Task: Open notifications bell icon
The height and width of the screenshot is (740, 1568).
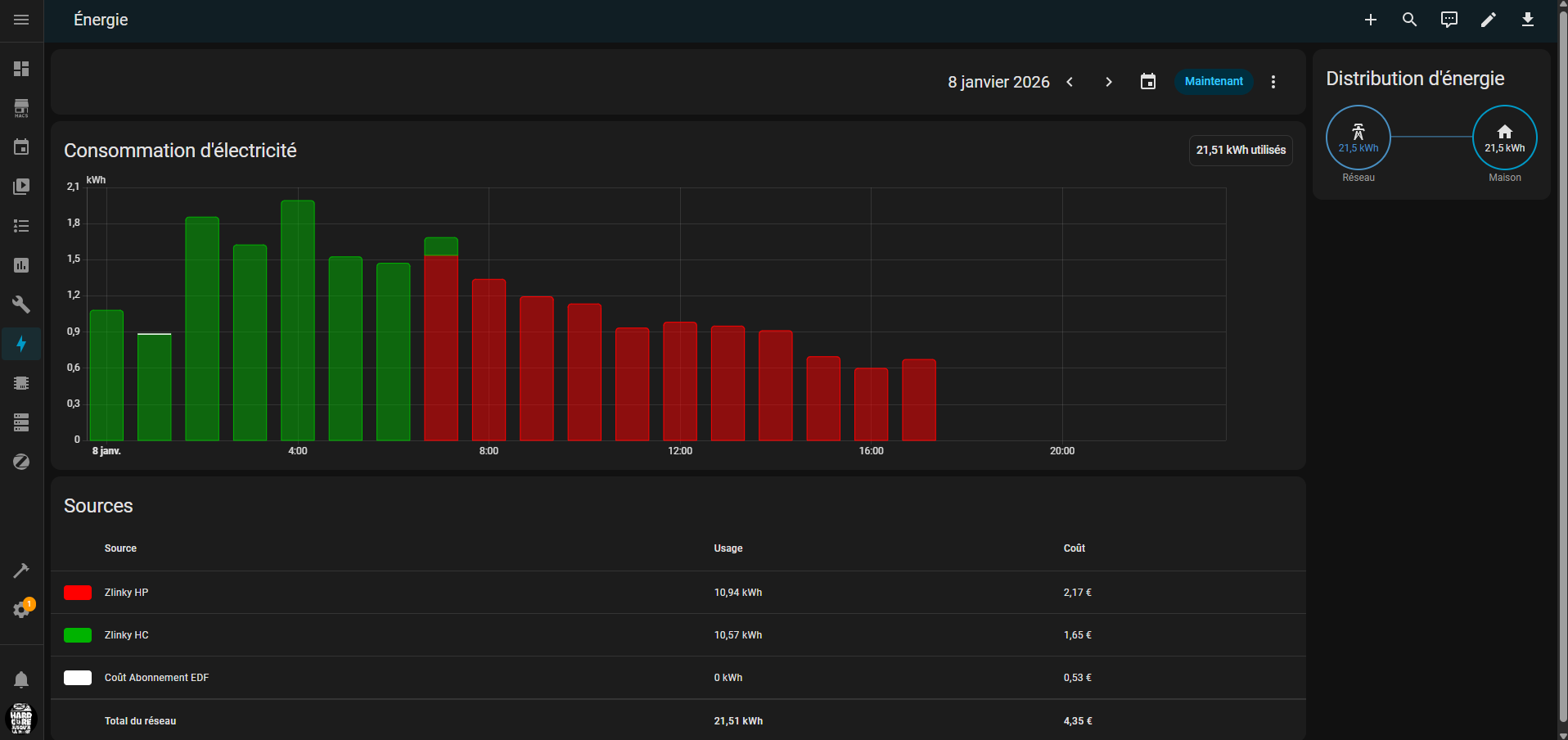Action: [x=21, y=680]
